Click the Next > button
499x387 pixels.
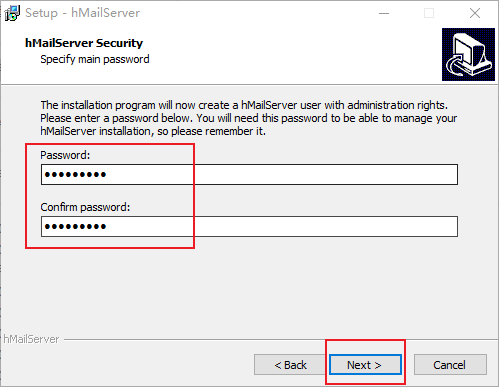click(x=365, y=365)
